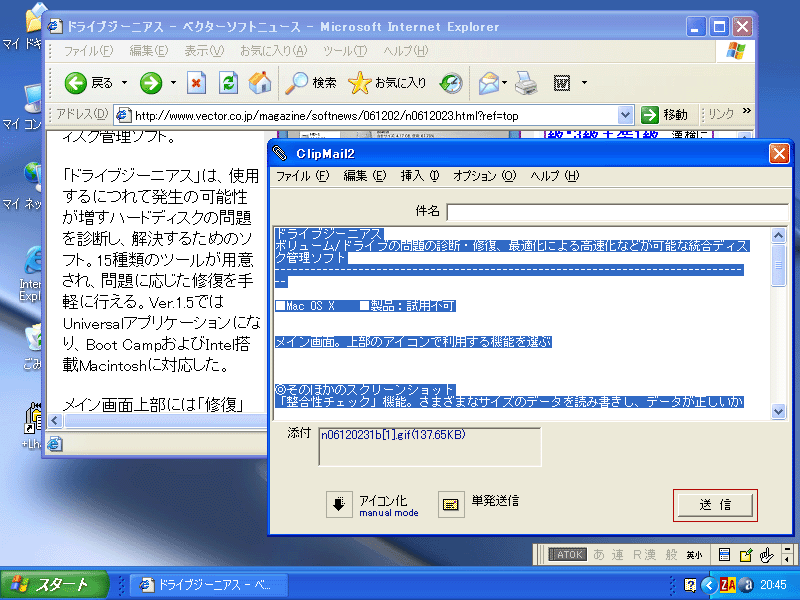Stop page loading in Internet Explorer
The width and height of the screenshot is (800, 600).
point(196,83)
